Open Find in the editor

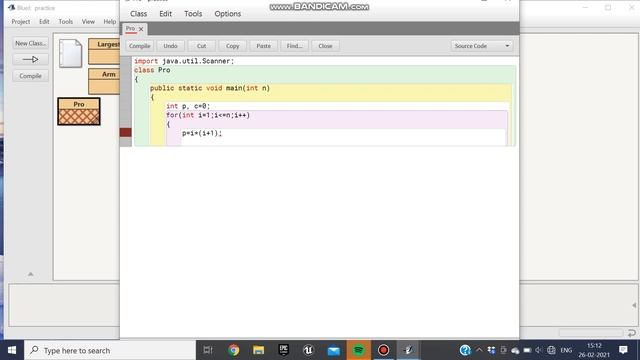[294, 46]
